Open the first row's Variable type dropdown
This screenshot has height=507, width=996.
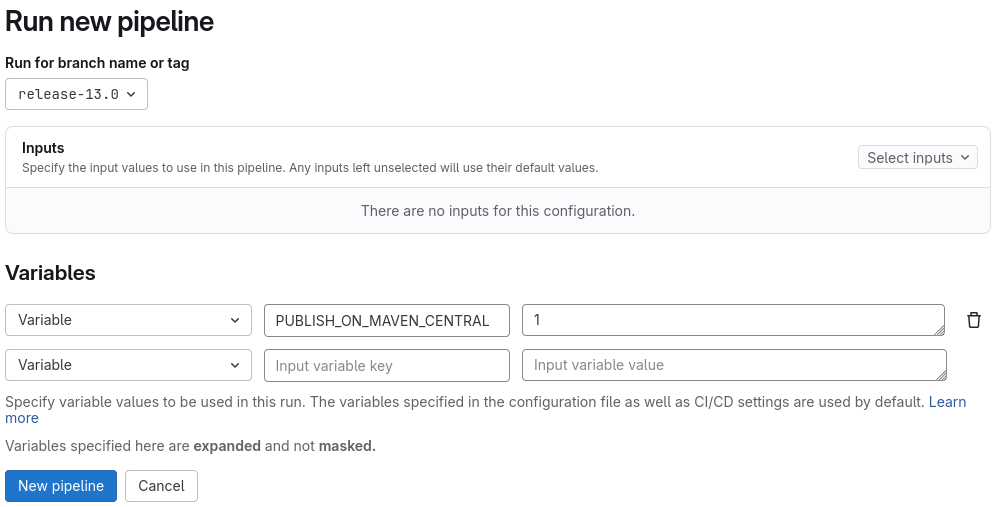pyautogui.click(x=128, y=320)
